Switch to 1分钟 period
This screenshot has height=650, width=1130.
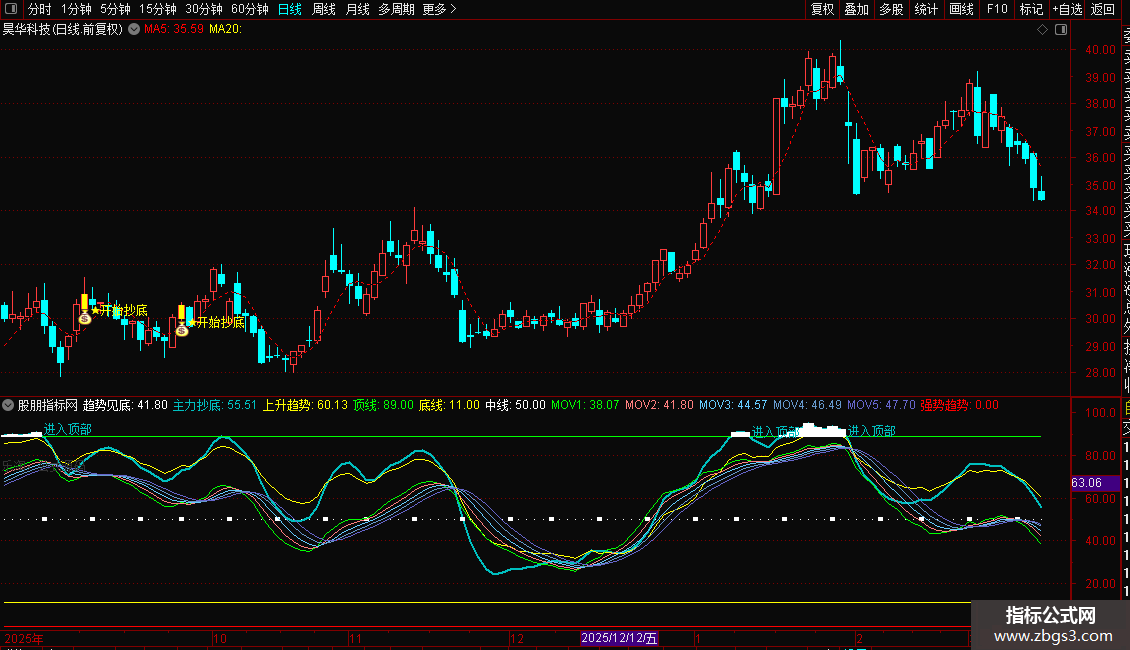pyautogui.click(x=76, y=9)
